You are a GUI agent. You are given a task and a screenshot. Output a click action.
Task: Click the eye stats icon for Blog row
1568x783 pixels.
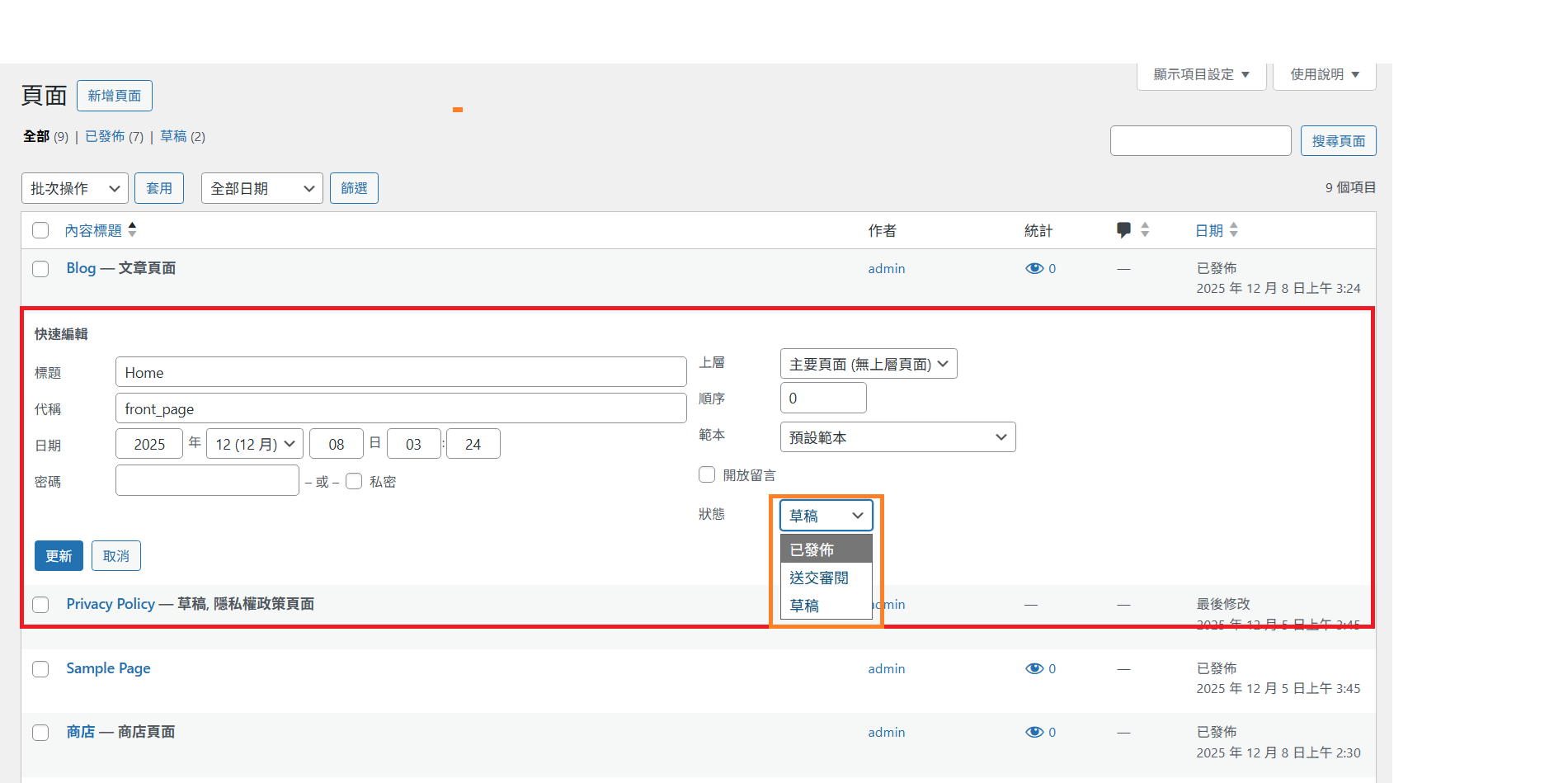pos(1034,268)
